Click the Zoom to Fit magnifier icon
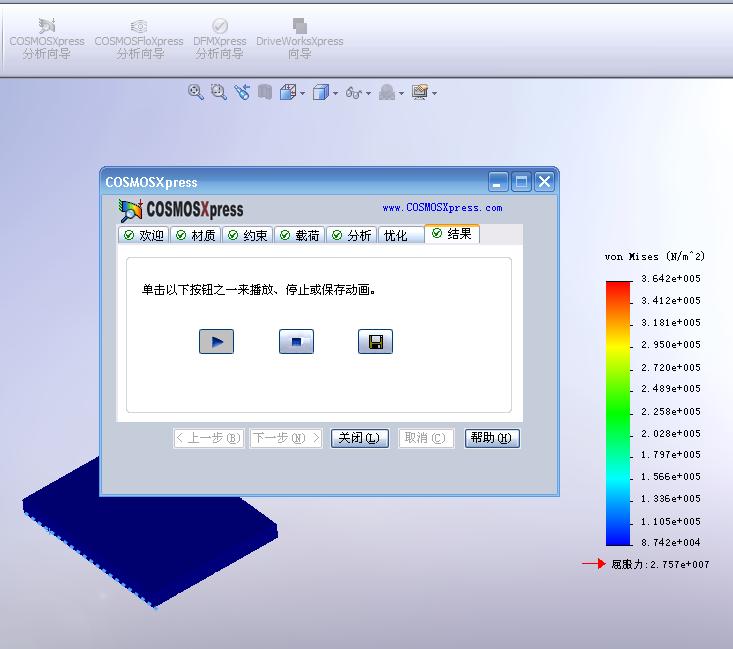 point(195,92)
